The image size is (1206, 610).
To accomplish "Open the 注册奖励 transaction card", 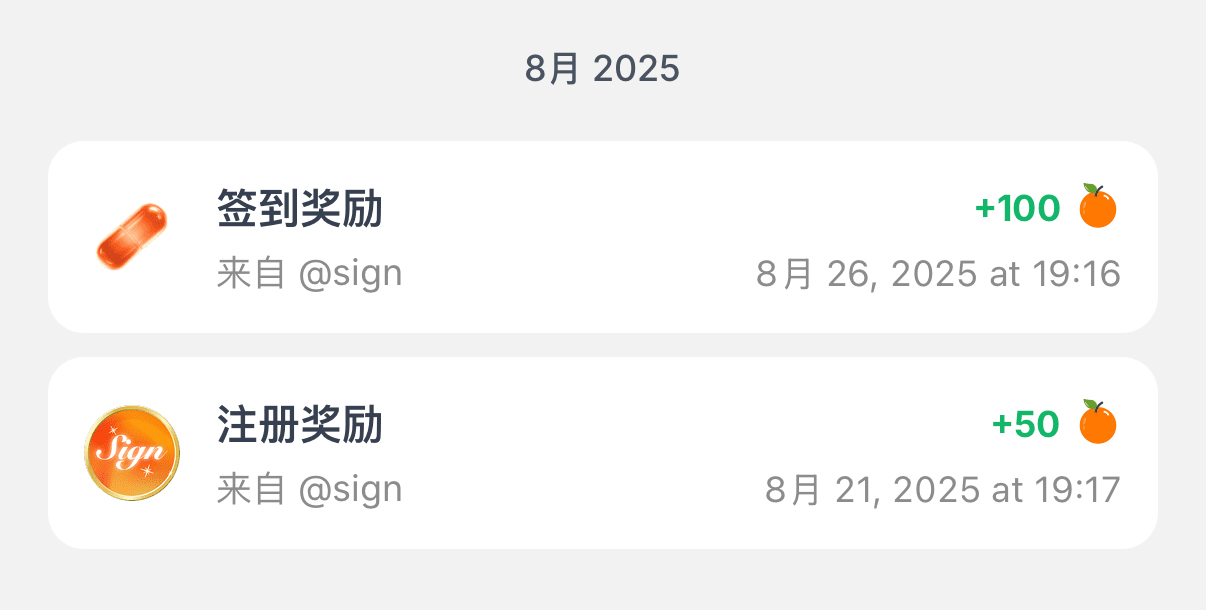I will (x=603, y=452).
